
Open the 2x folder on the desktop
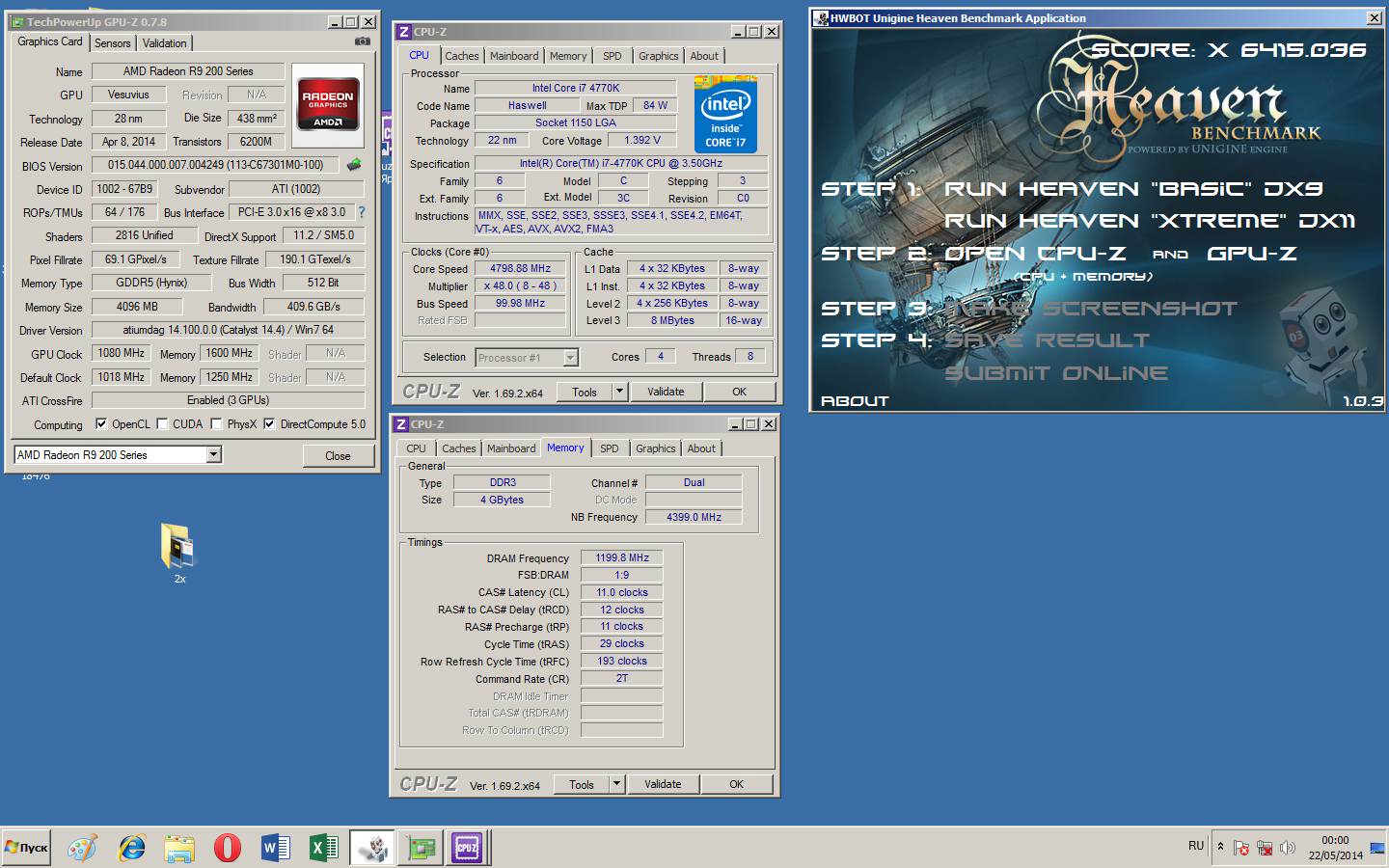pos(178,553)
